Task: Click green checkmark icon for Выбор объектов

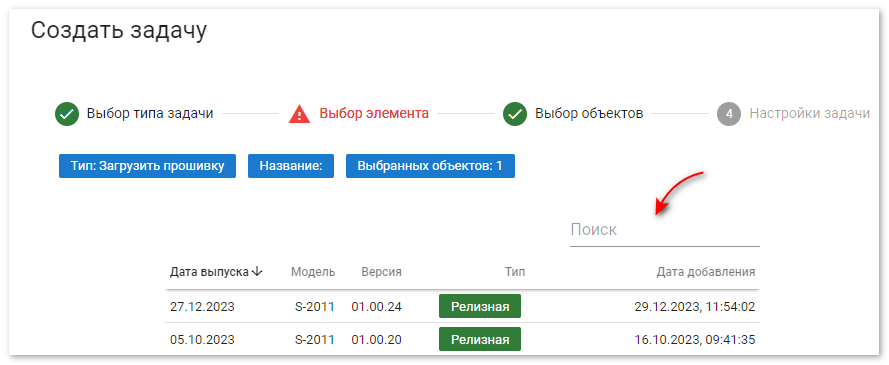Action: 515,114
